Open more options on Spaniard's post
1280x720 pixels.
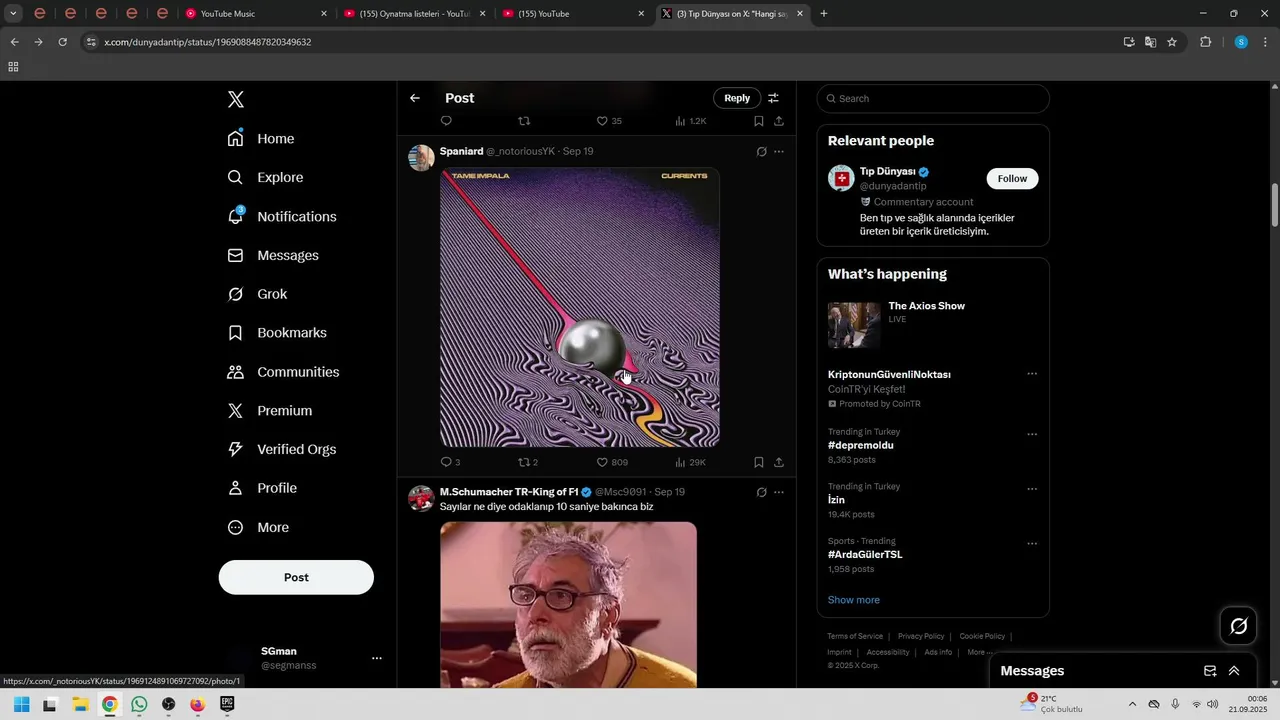(x=779, y=152)
